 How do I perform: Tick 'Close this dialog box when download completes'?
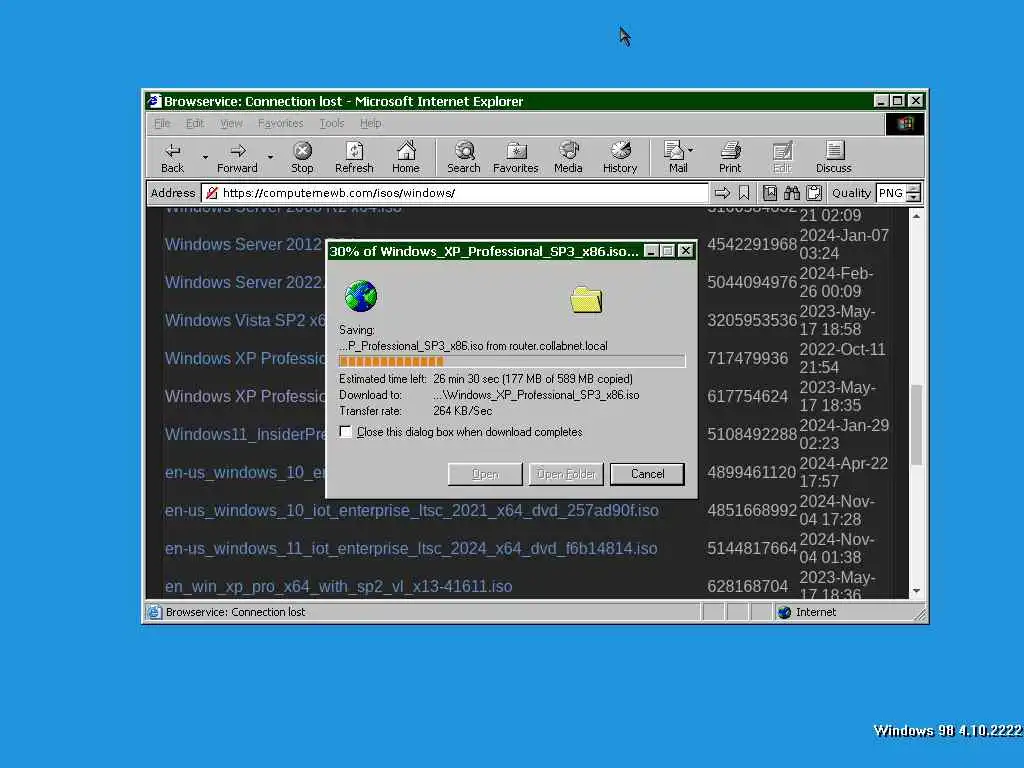click(345, 432)
